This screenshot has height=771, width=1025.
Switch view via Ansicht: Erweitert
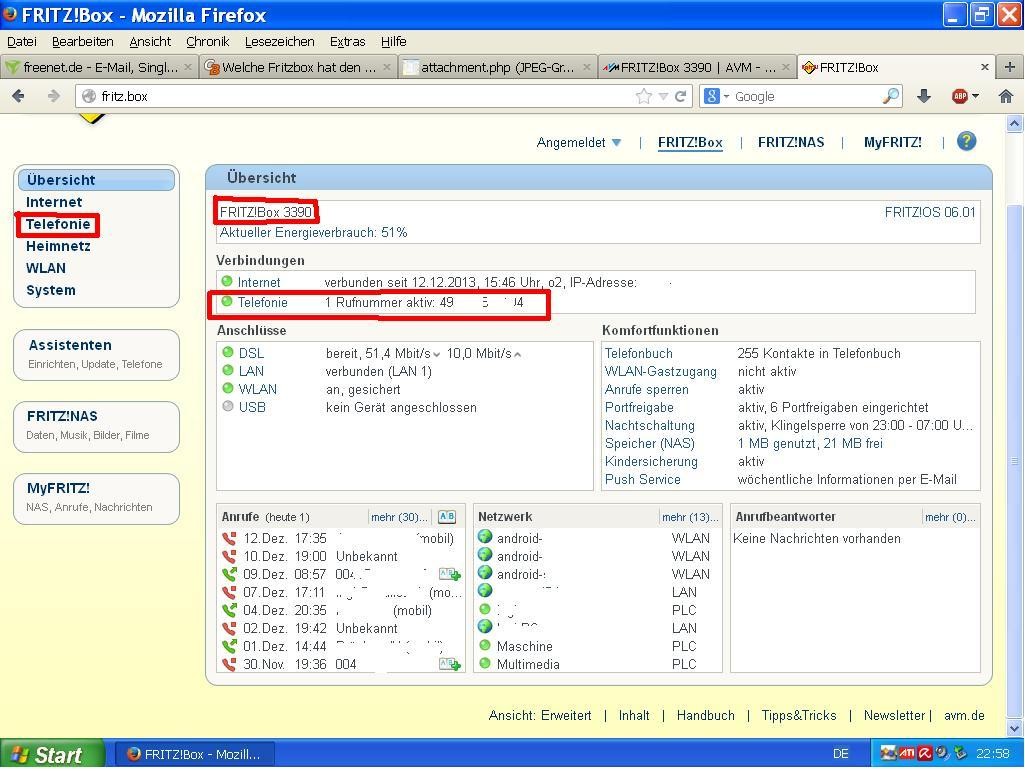540,715
